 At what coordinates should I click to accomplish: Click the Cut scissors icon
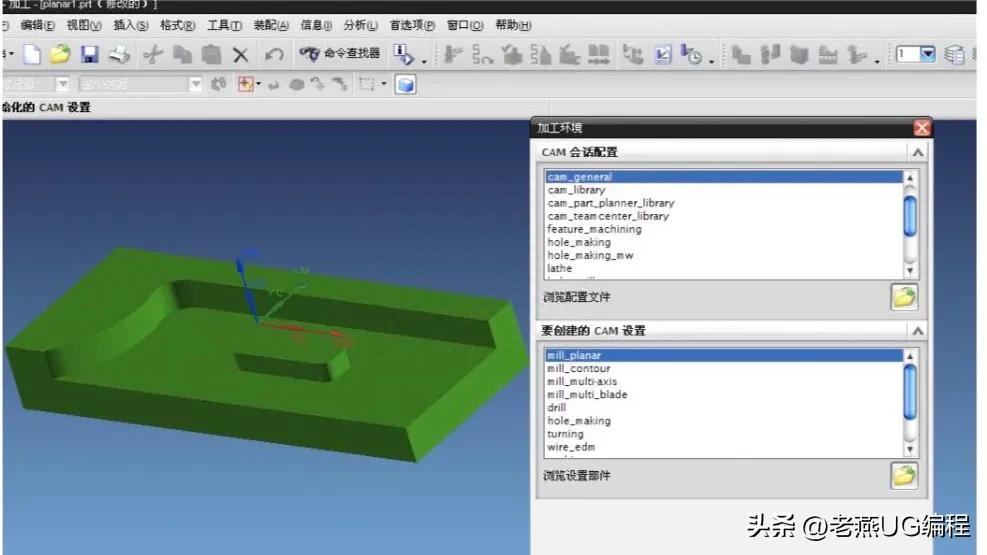[152, 55]
